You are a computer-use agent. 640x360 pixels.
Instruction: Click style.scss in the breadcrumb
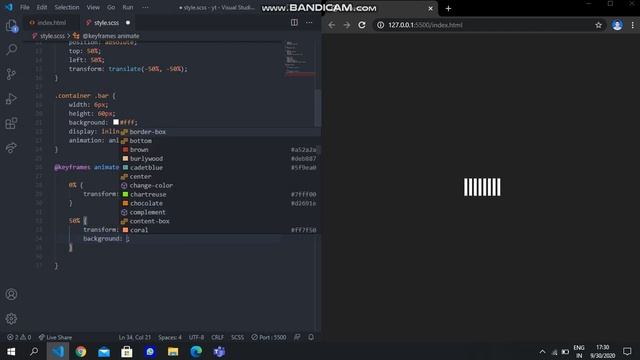[52, 36]
